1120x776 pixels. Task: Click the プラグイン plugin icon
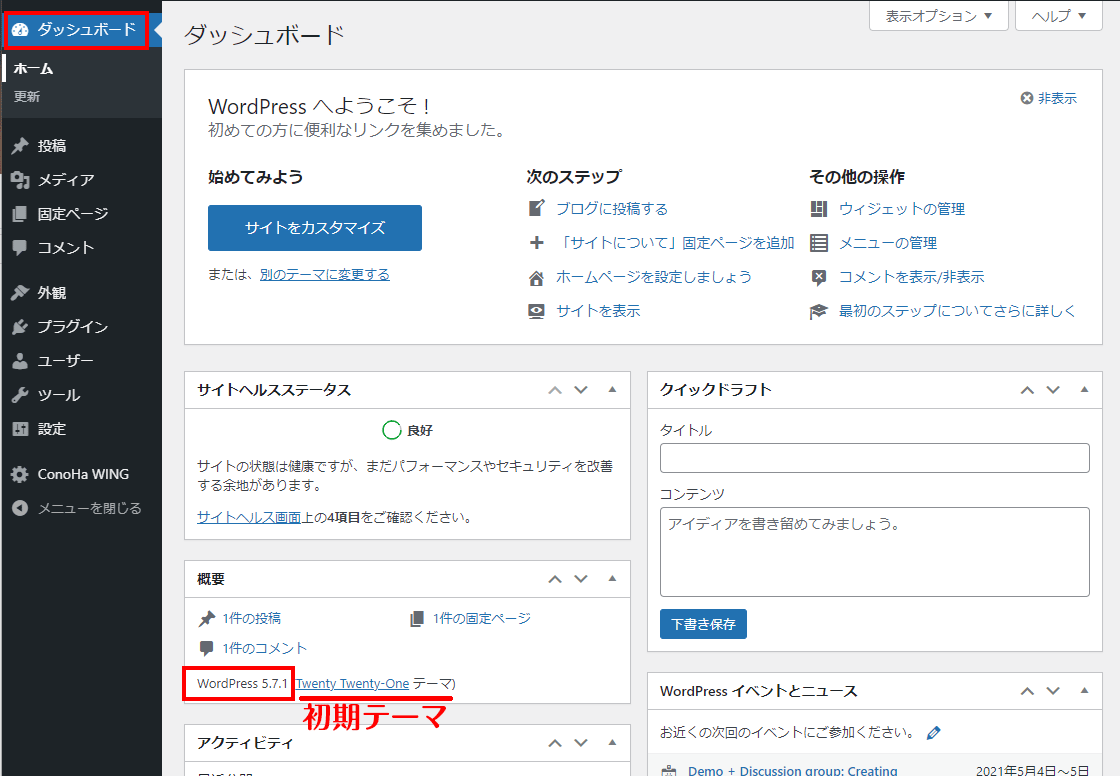coord(20,327)
